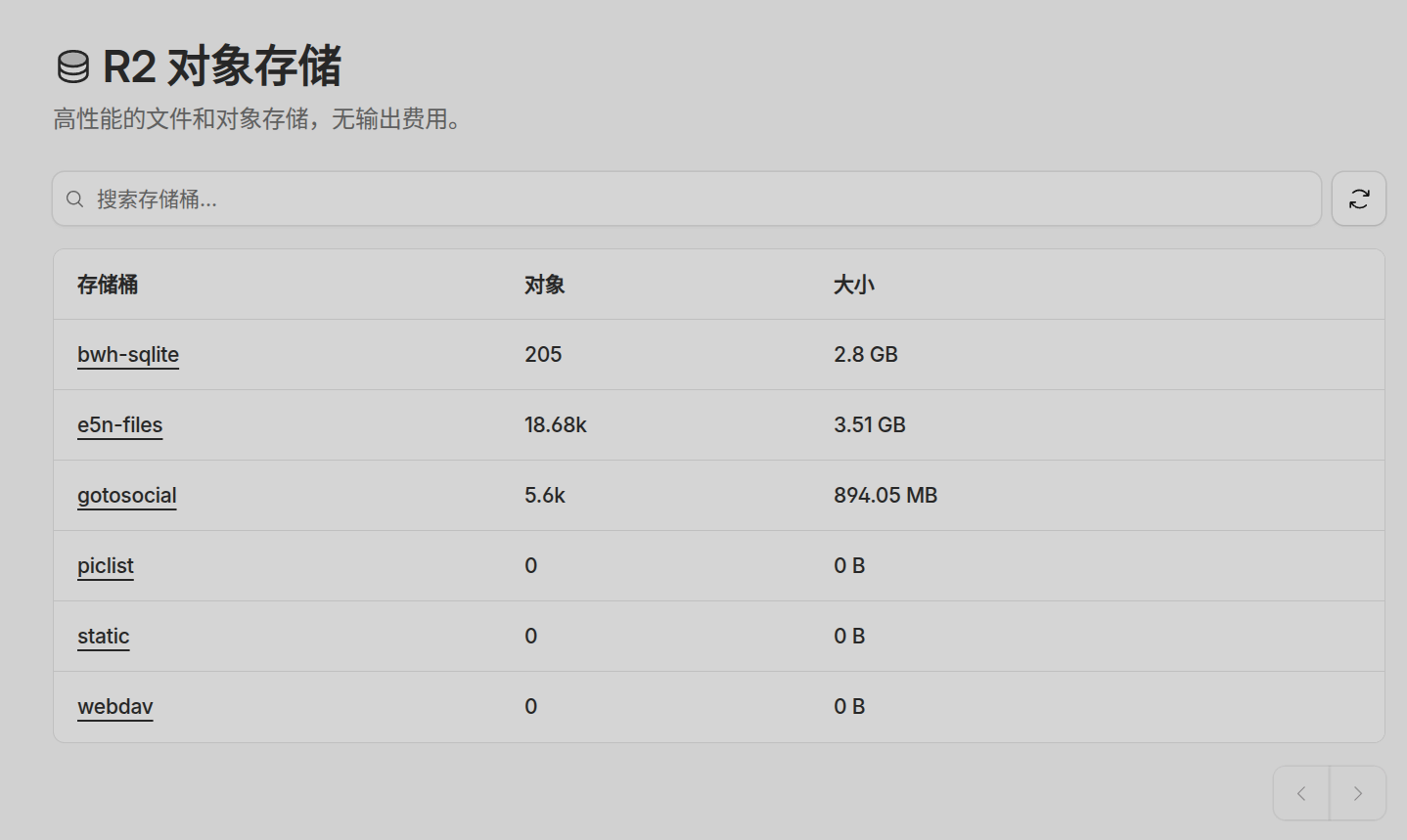Click the 存储桶 column header
The image size is (1407, 840).
[108, 285]
